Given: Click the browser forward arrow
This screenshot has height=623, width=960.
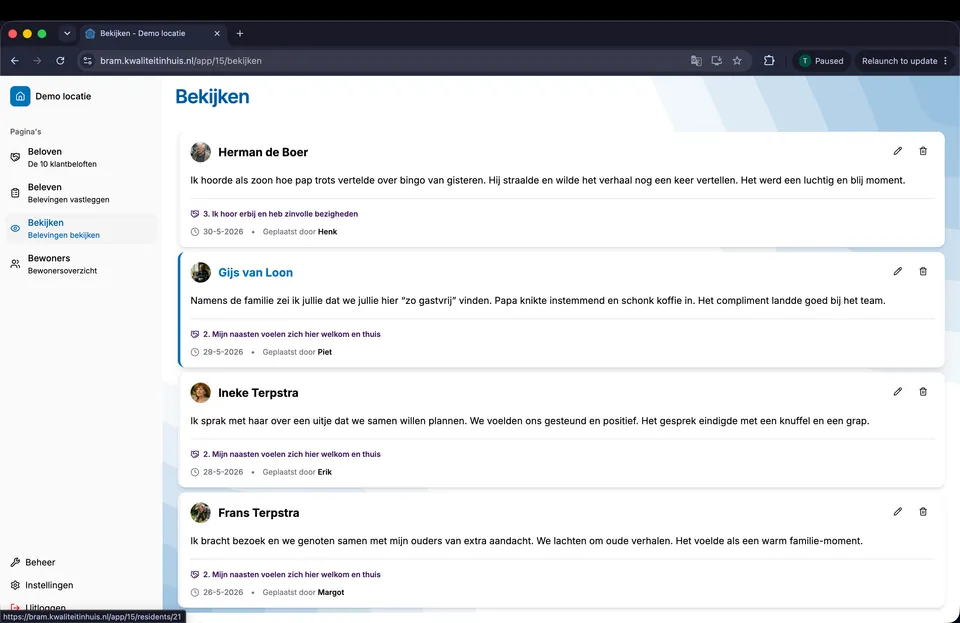Looking at the screenshot, I should (x=37, y=61).
